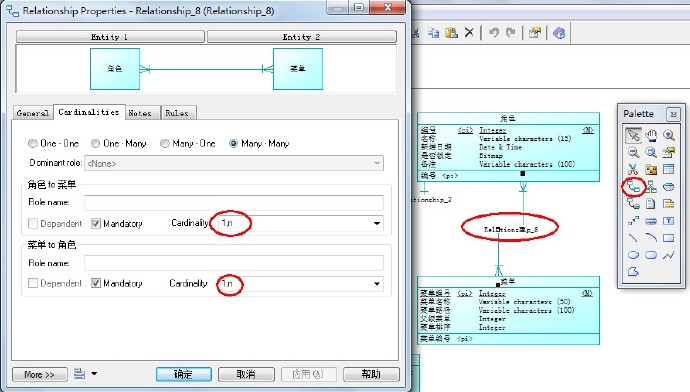Click the X delete icon in main toolbar
Screen dimensions: 690x392
(469, 33)
